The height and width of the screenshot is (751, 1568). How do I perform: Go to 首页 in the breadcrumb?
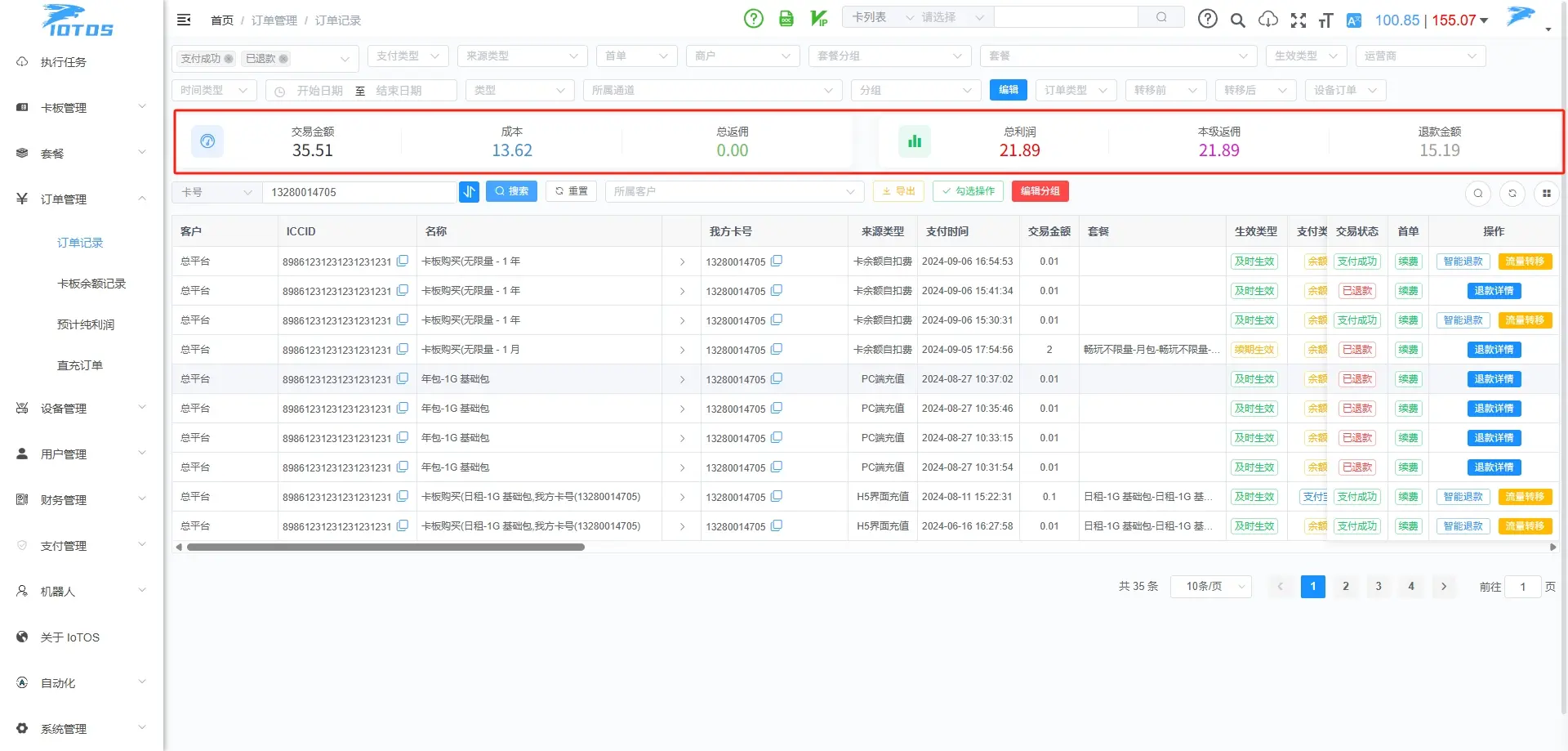click(x=222, y=20)
